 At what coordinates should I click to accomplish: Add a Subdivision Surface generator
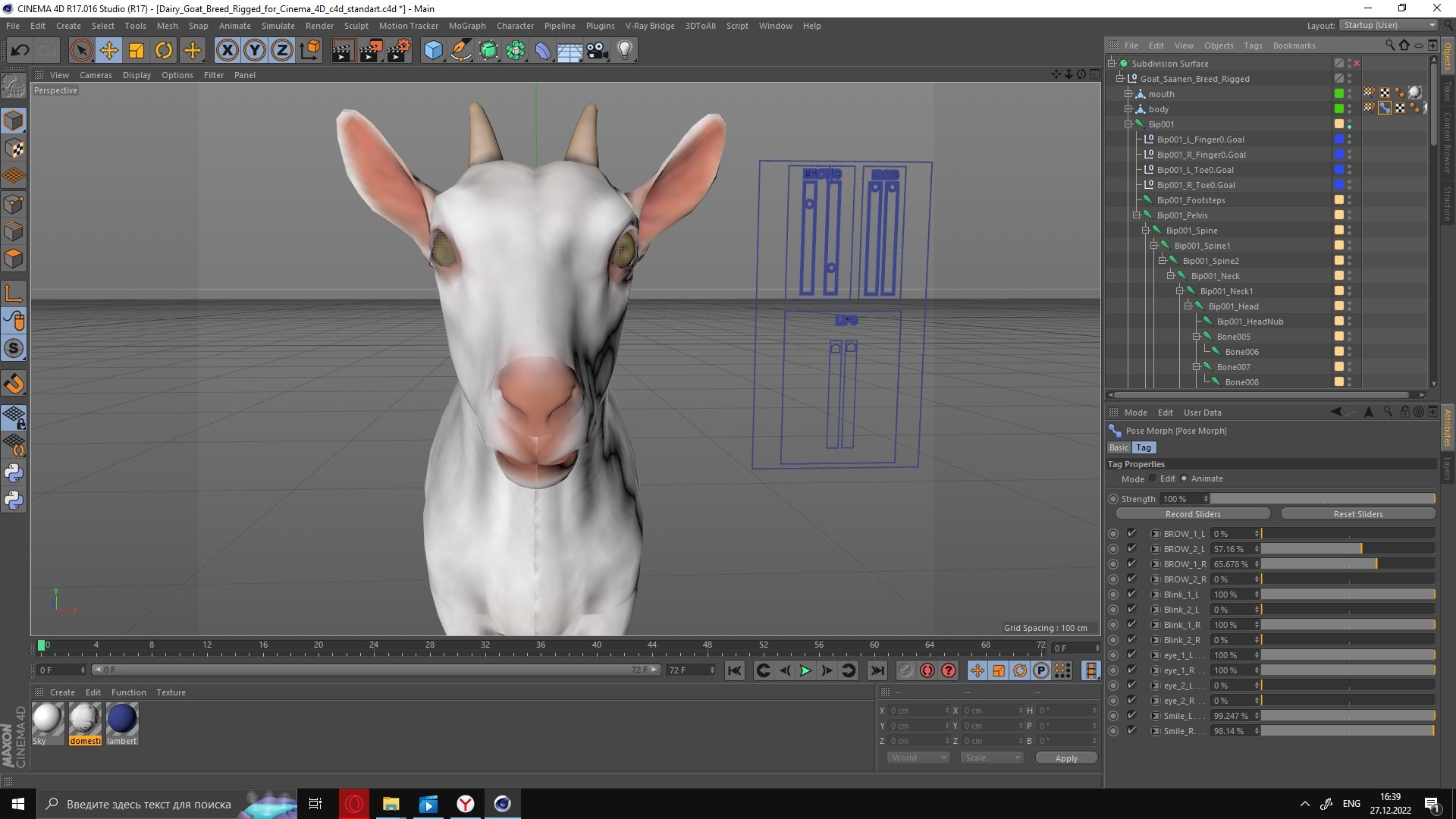tap(488, 51)
